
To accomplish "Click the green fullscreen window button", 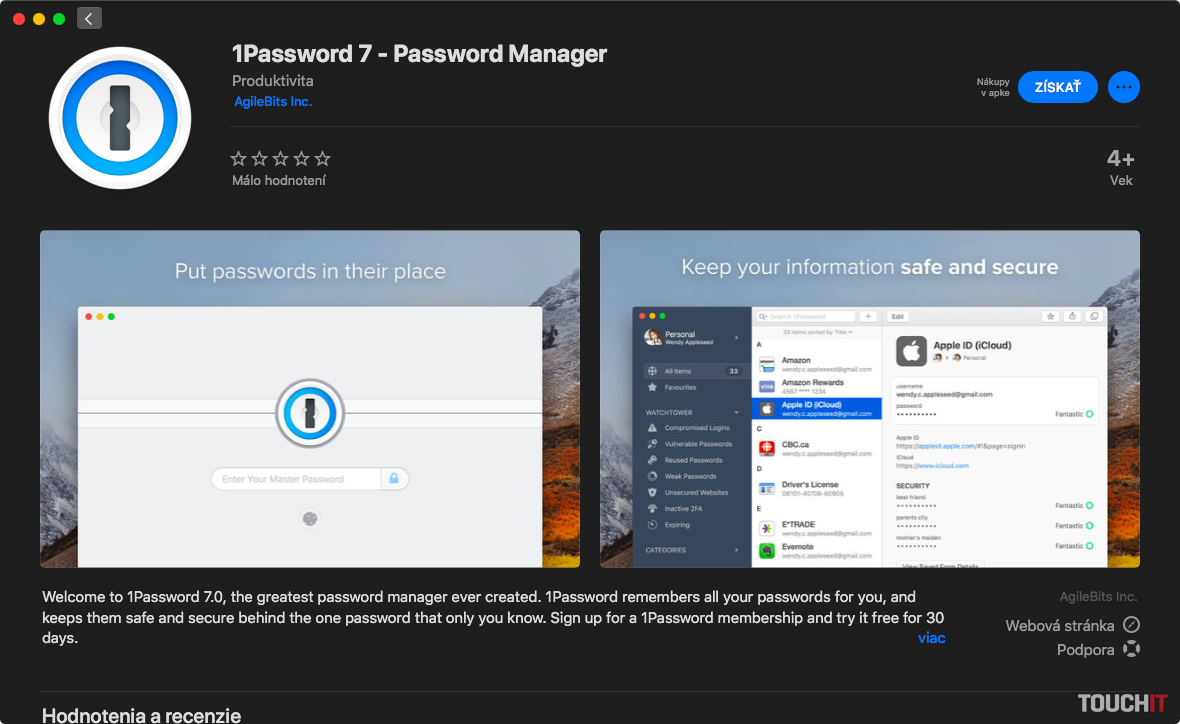I will pos(59,19).
